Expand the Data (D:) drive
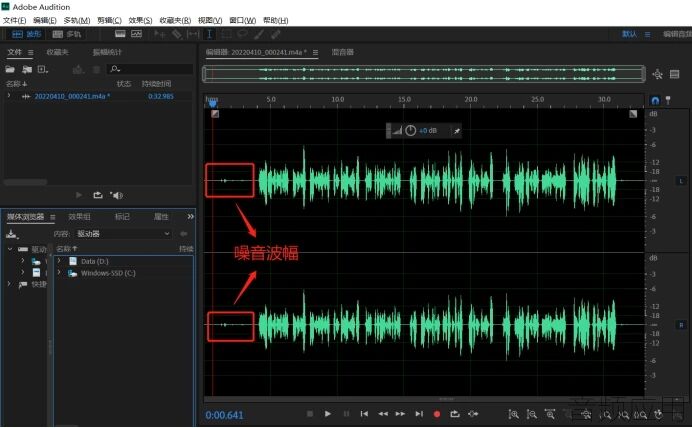 (59, 261)
